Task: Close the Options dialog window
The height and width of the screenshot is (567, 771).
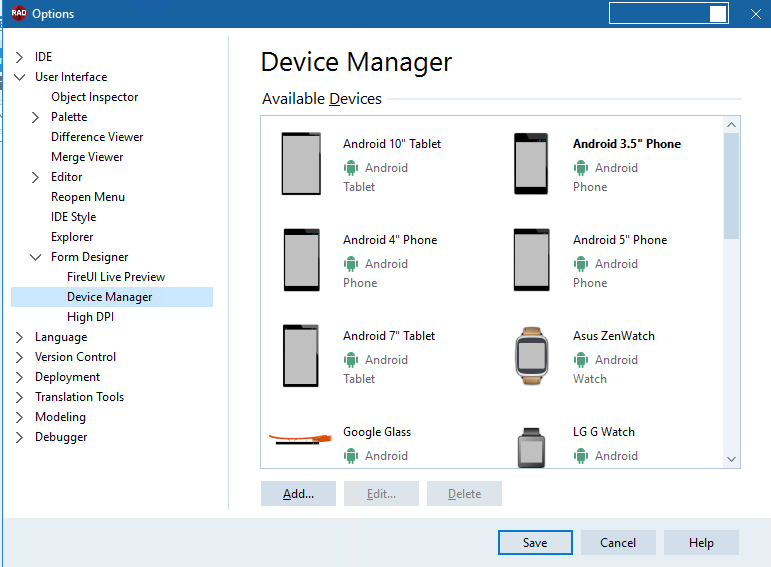Action: 756,14
